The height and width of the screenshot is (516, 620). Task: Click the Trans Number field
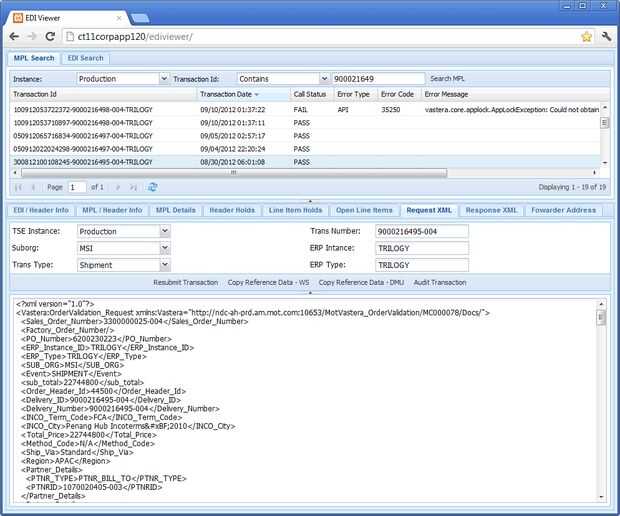pyautogui.click(x=422, y=231)
